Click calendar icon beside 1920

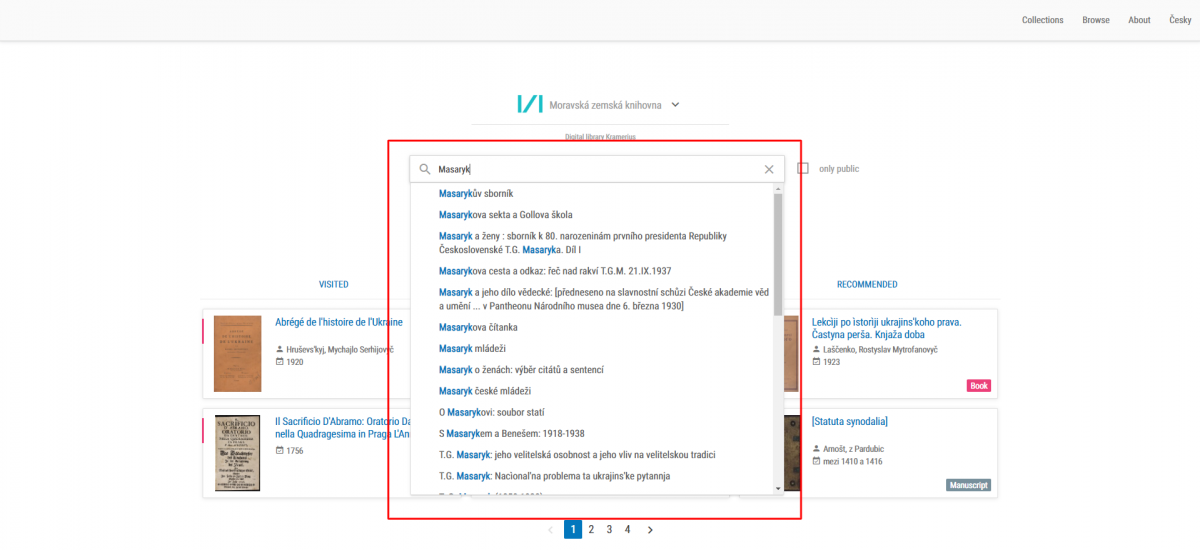(280, 362)
